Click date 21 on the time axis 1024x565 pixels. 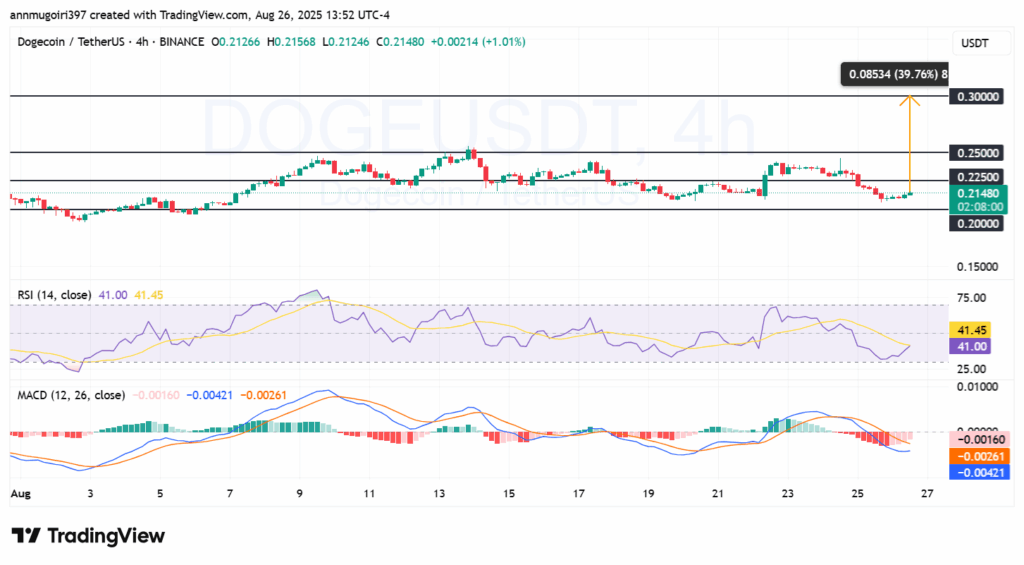click(718, 494)
